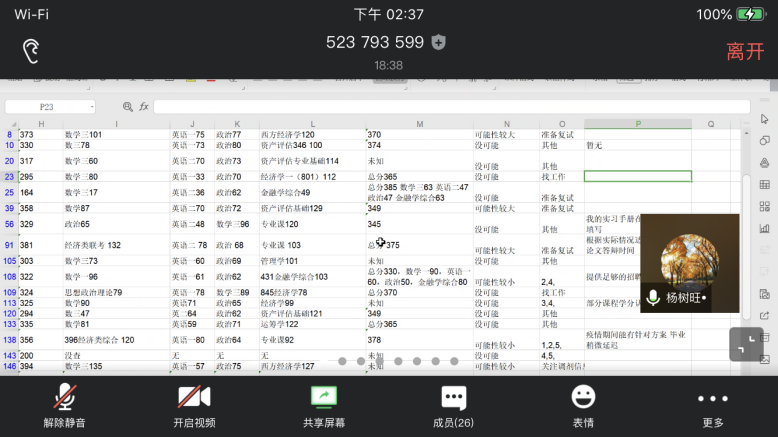The height and width of the screenshot is (437, 778).
Task: Toggle the fullscreen collapse corner button
Action: [x=745, y=344]
